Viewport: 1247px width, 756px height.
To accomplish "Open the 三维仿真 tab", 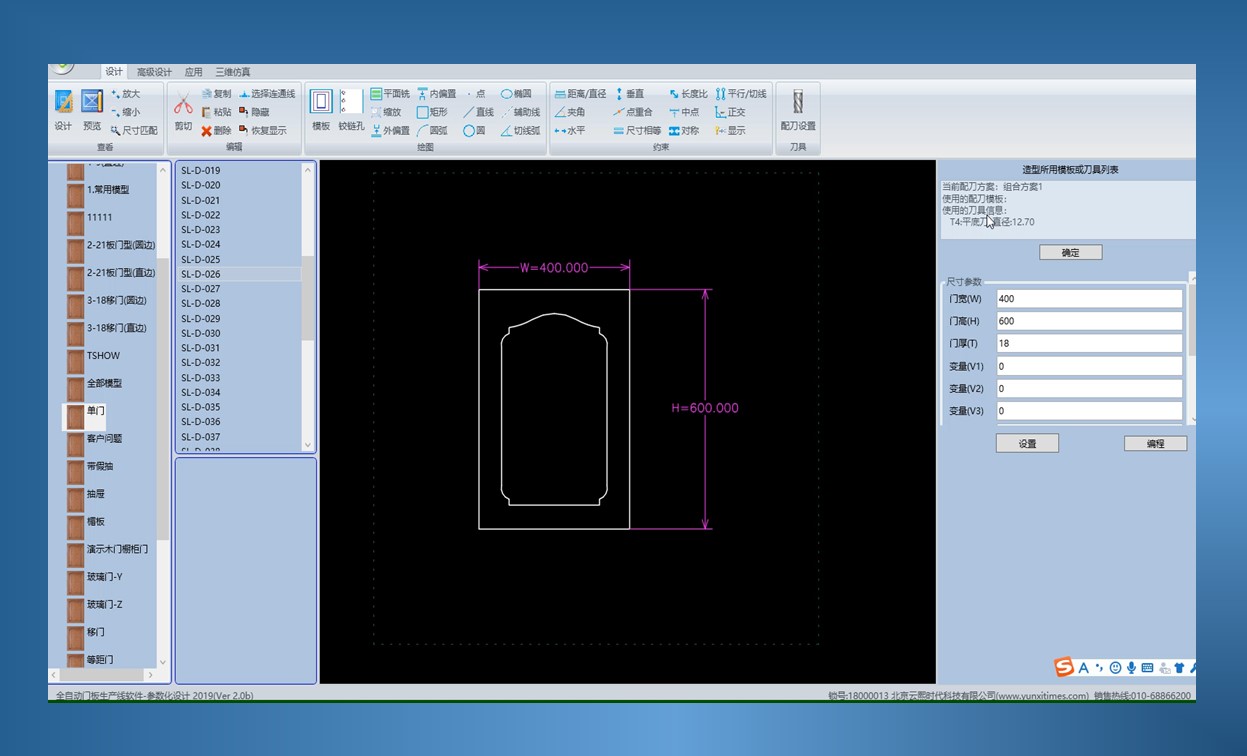I will (232, 72).
